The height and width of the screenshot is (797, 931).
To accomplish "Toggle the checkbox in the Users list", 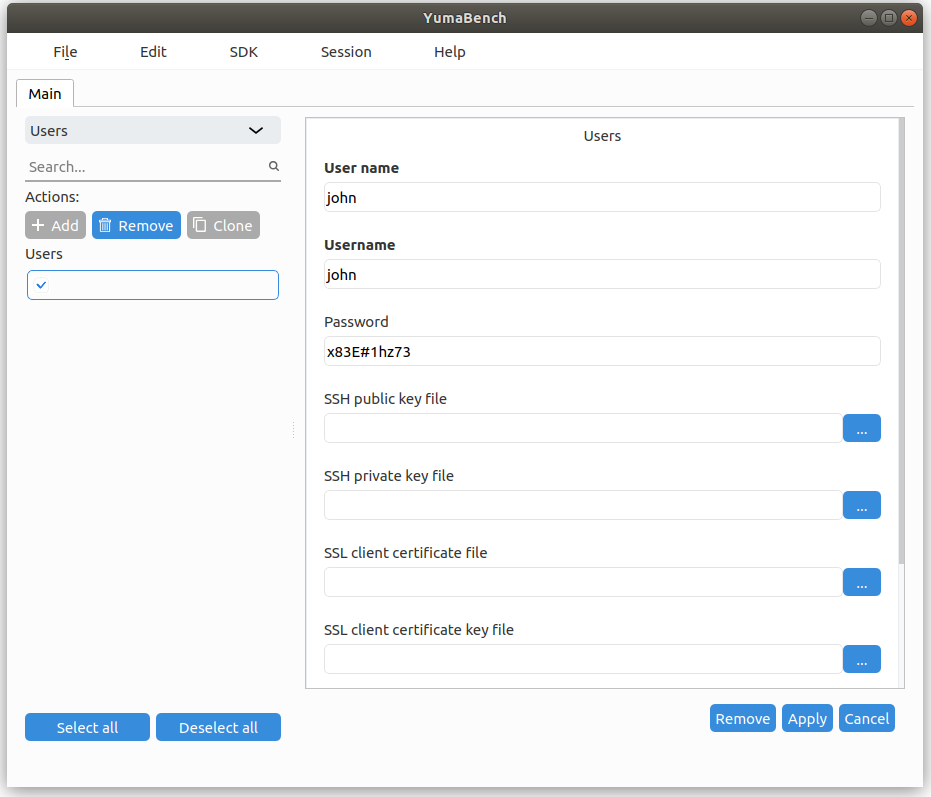I will 41,285.
